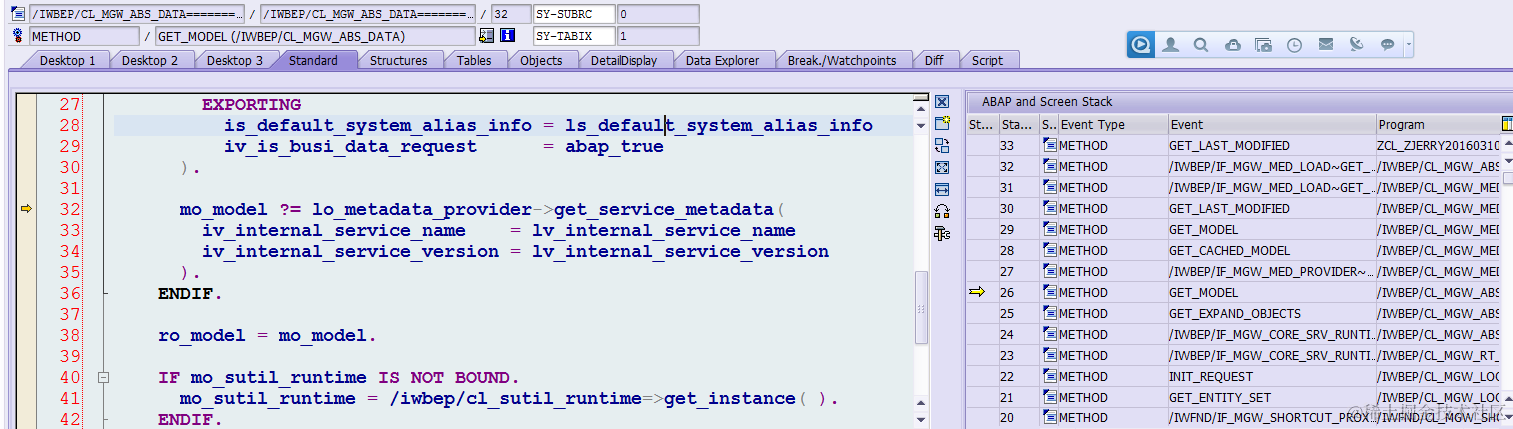The image size is (1513, 429).
Task: Collapse the IF block at line 40
Action: 103,378
